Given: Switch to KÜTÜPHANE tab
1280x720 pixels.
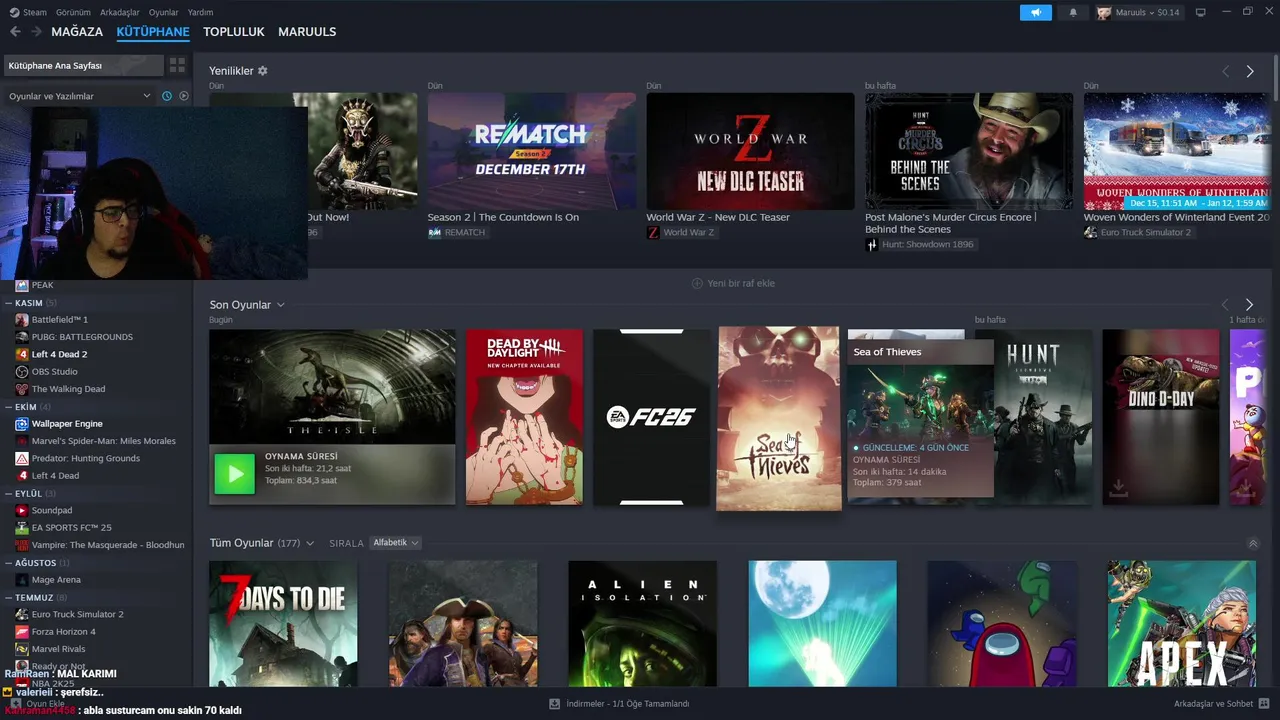Looking at the screenshot, I should pyautogui.click(x=153, y=32).
